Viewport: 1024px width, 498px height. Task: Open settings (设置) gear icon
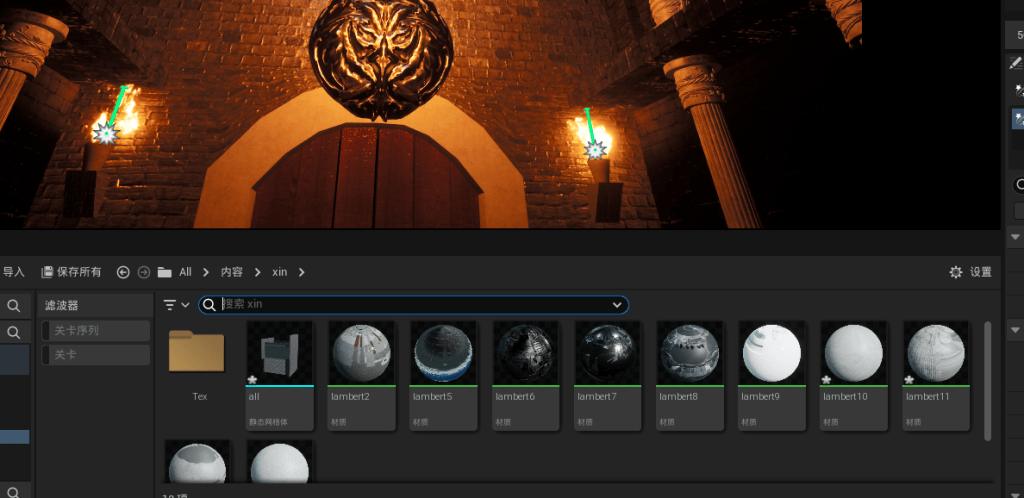955,272
